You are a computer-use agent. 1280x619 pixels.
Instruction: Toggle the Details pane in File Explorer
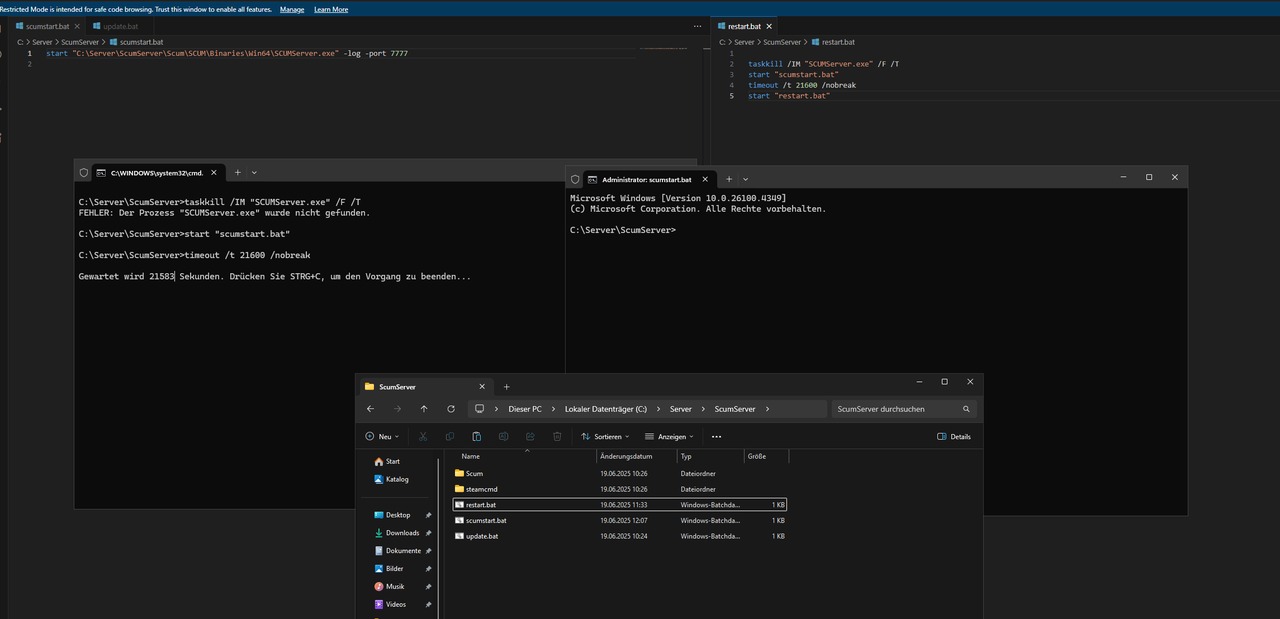[x=954, y=437]
